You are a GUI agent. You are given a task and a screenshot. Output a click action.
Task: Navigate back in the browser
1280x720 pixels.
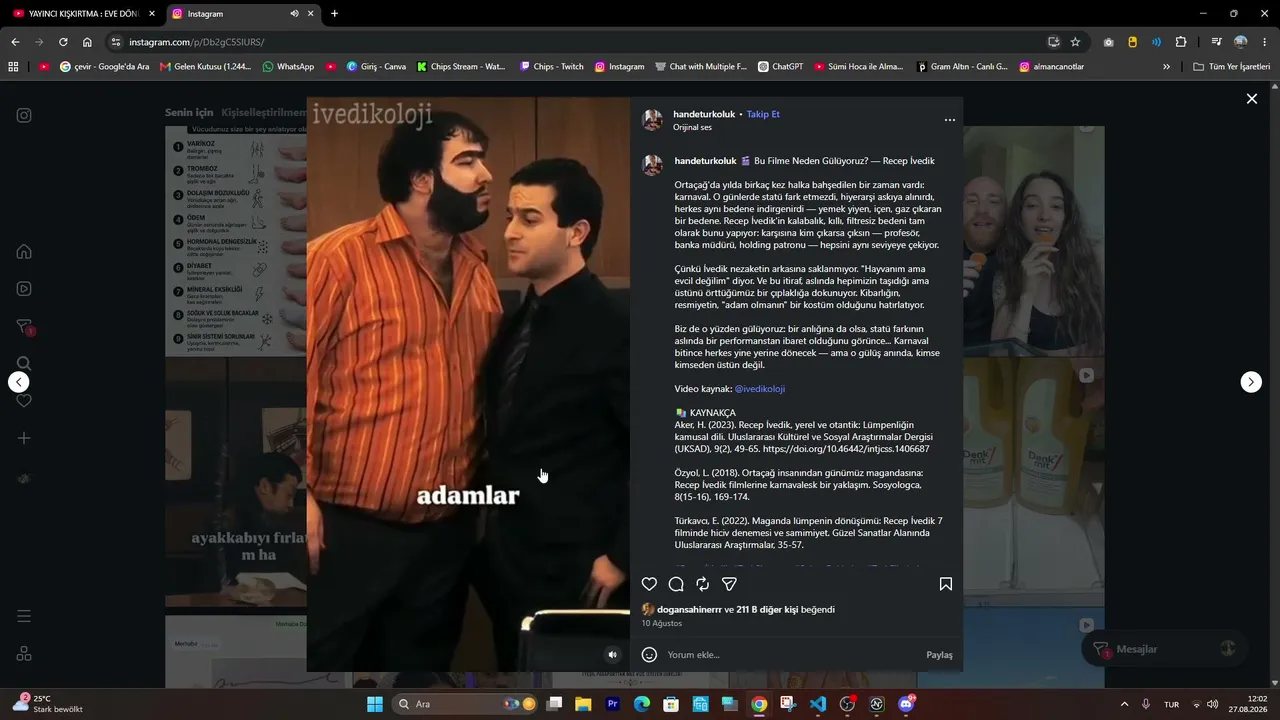15,42
